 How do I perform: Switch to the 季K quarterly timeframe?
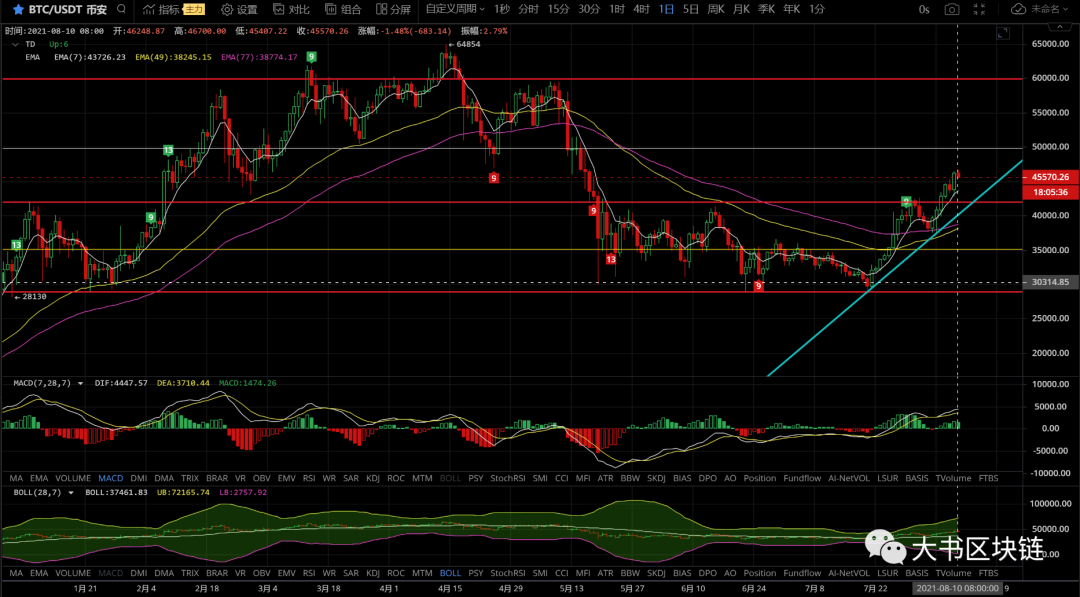pyautogui.click(x=766, y=9)
